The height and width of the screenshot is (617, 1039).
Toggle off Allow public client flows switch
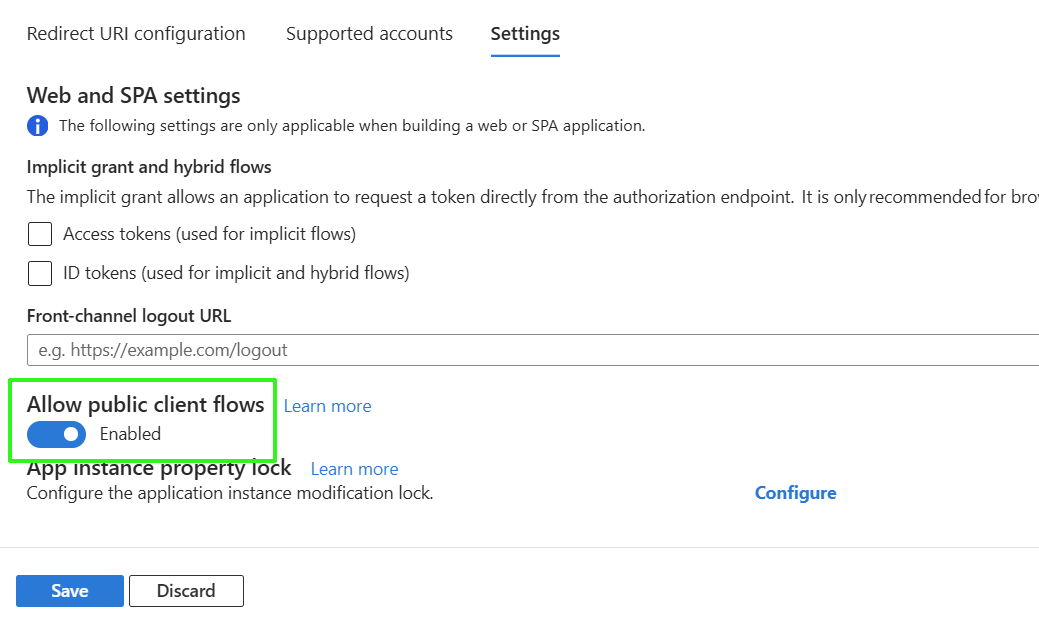click(57, 434)
